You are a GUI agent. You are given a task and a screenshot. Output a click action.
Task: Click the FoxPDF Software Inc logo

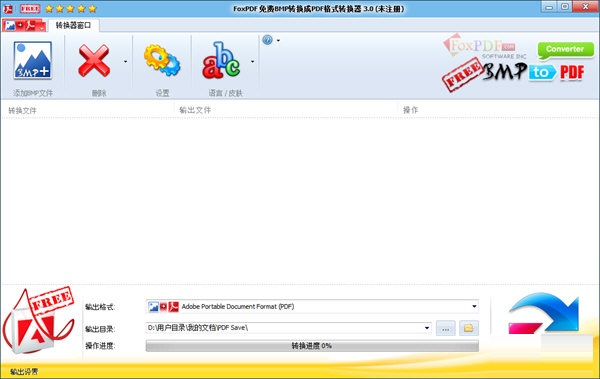point(485,46)
